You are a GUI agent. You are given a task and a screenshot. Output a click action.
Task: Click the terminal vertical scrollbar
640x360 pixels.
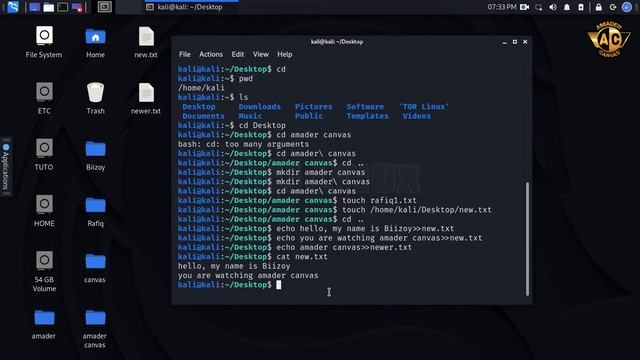[527, 239]
